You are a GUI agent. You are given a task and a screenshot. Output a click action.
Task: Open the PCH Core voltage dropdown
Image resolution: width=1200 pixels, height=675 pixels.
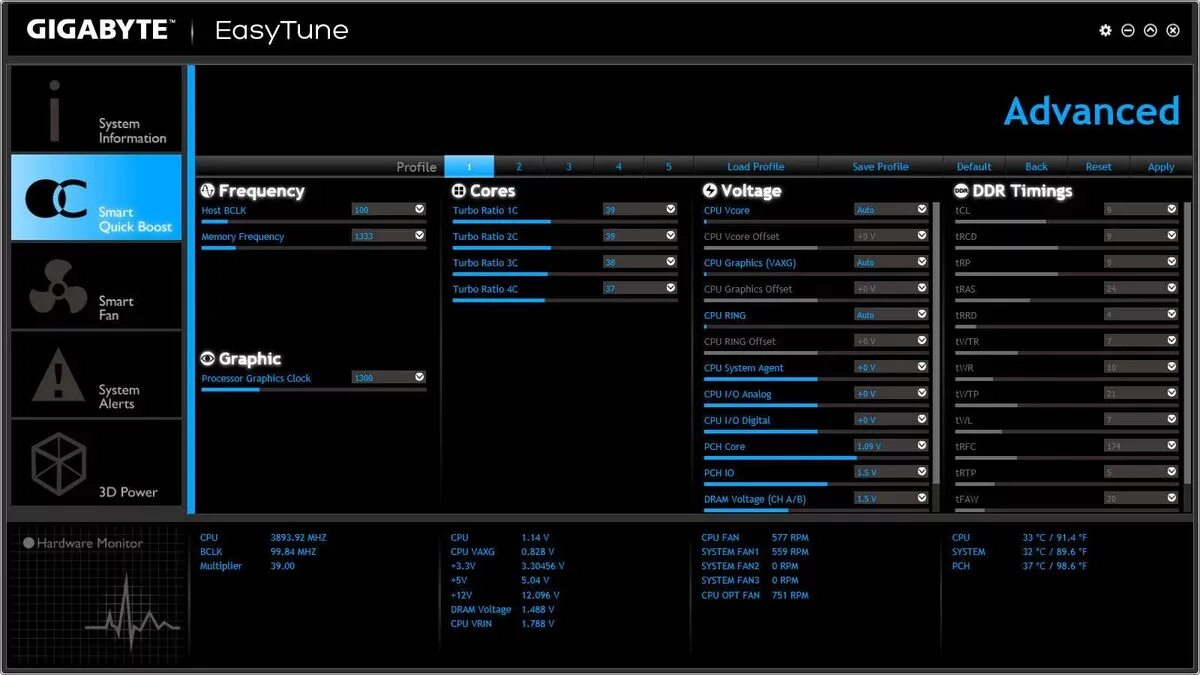tap(891, 446)
